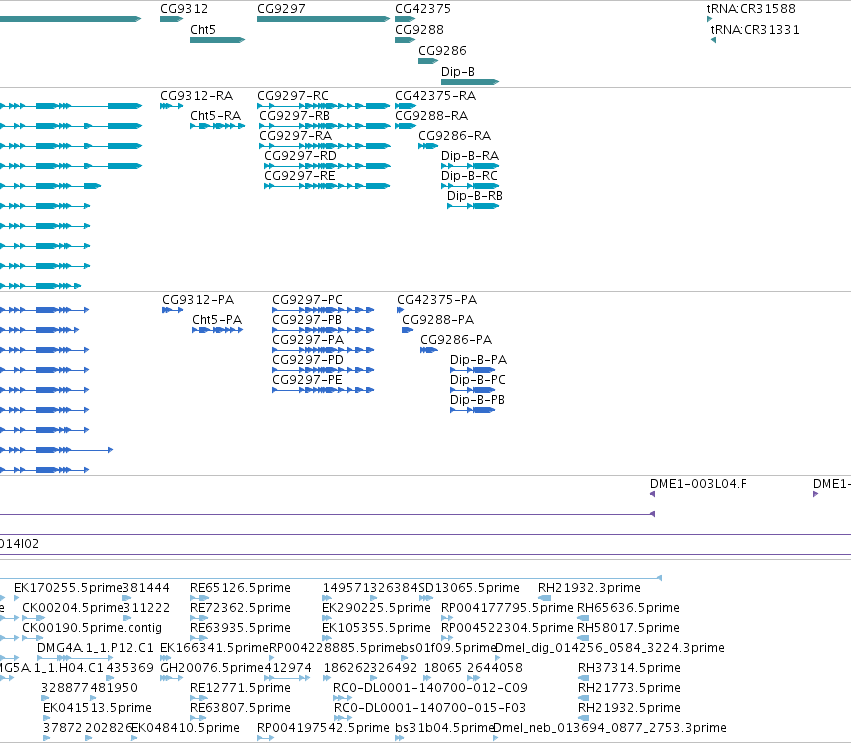Select the RE65126.5prime EST
Screen dimensions: 851x743
click(199, 598)
